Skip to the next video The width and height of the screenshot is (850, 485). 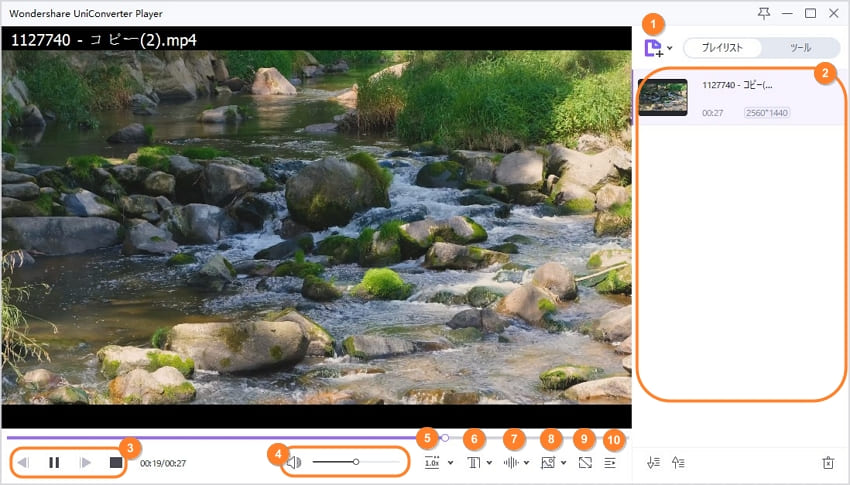click(85, 463)
